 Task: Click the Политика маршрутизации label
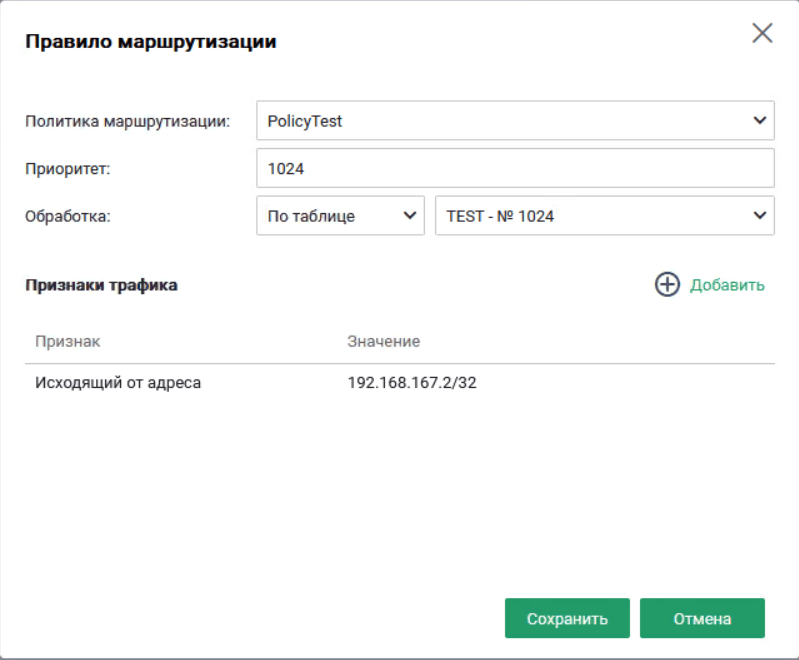click(127, 121)
